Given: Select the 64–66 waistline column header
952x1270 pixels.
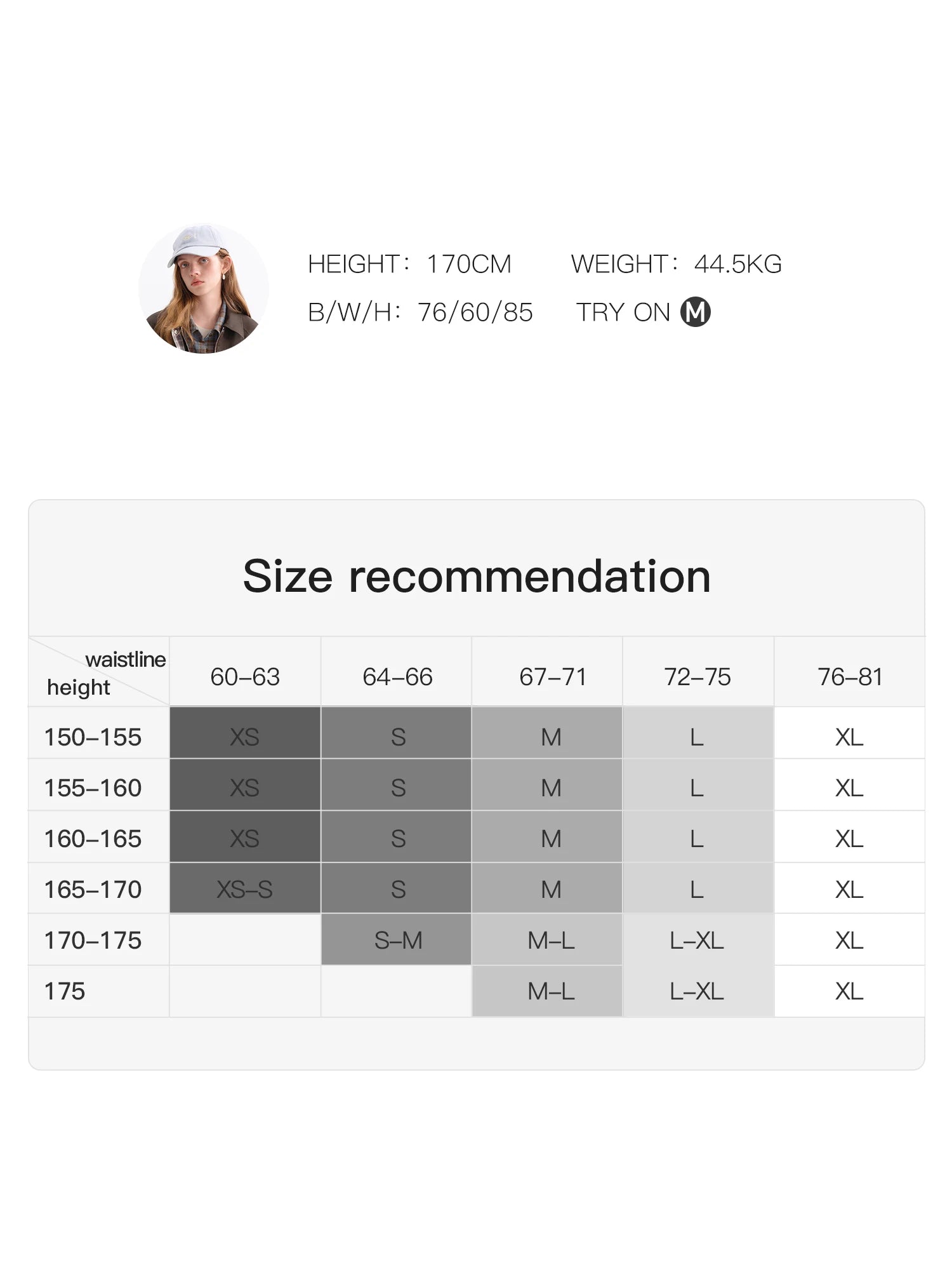Looking at the screenshot, I should 397,677.
